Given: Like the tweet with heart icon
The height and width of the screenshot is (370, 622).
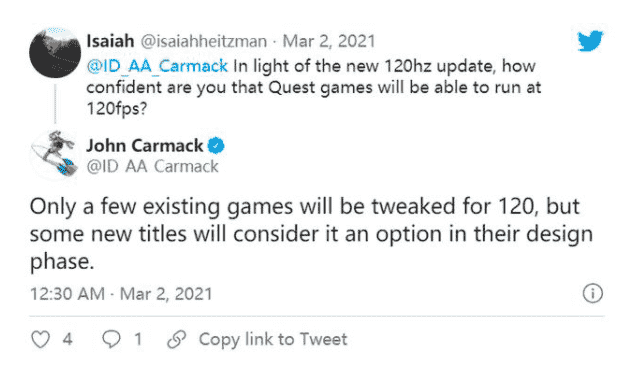Looking at the screenshot, I should coord(40,339).
